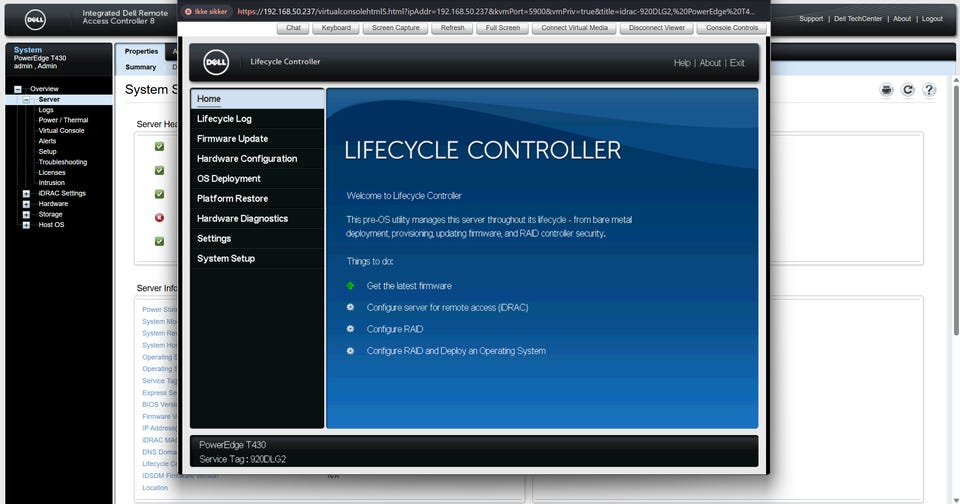Click the print icon in iDRAC page
This screenshot has height=504, width=960.
[x=886, y=90]
